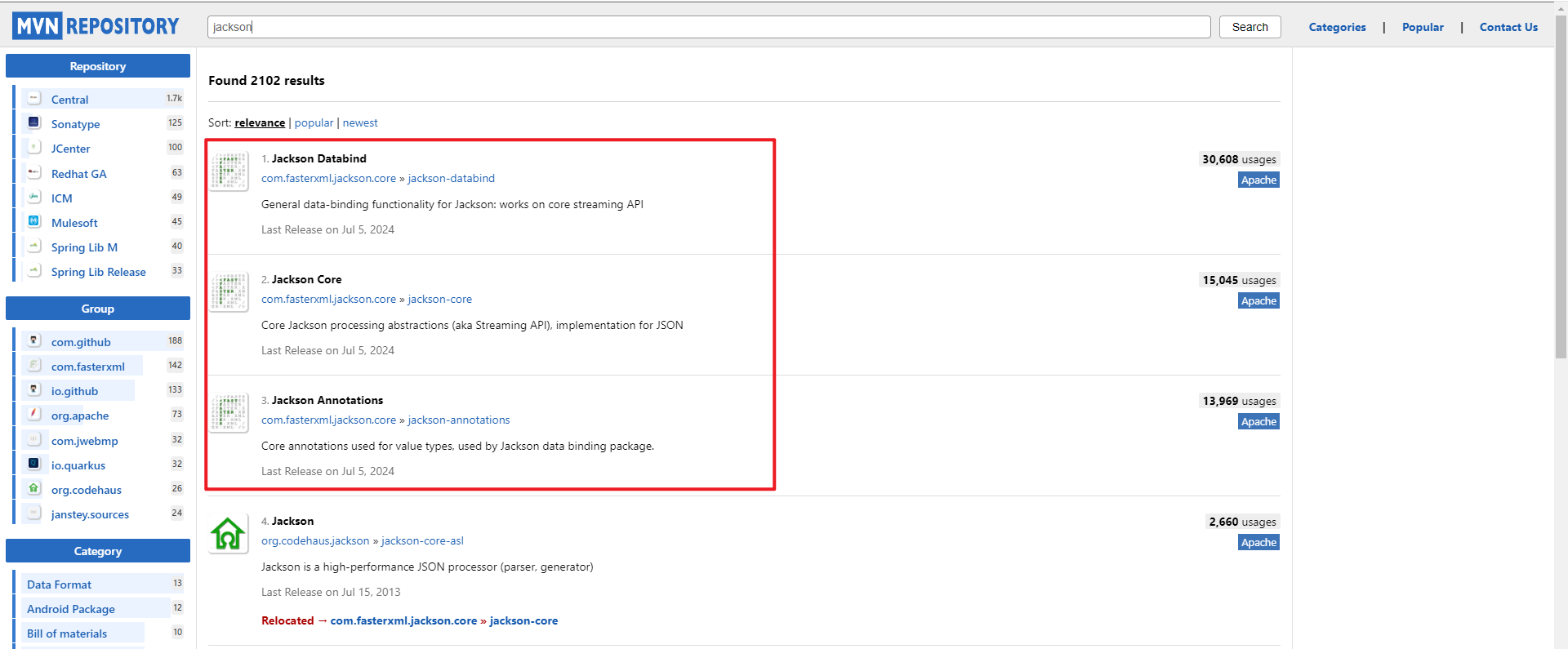
Task: Filter by Android Package category
Action: pyautogui.click(x=71, y=609)
